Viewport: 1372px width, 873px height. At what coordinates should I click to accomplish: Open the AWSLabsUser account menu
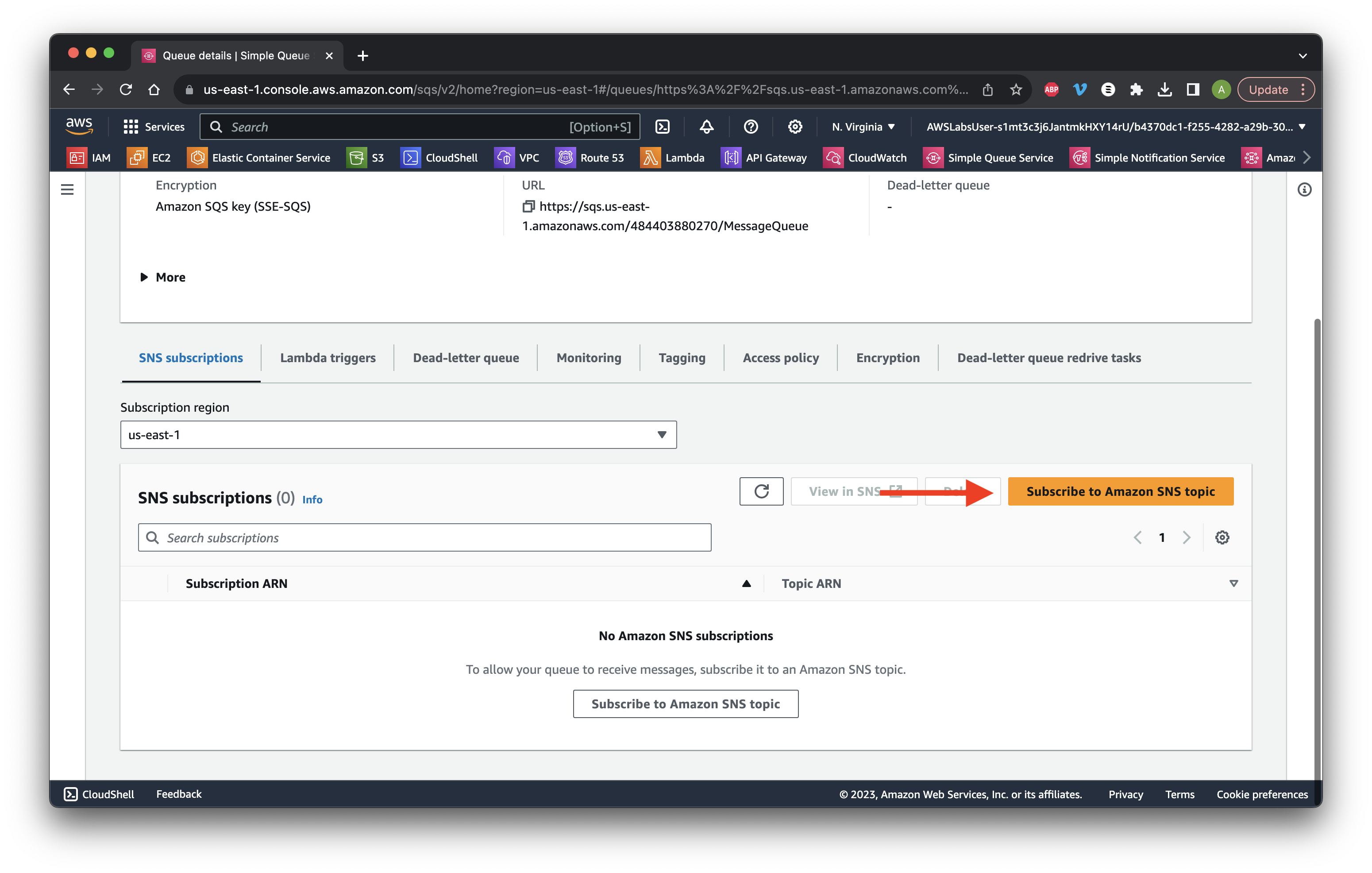point(1116,127)
